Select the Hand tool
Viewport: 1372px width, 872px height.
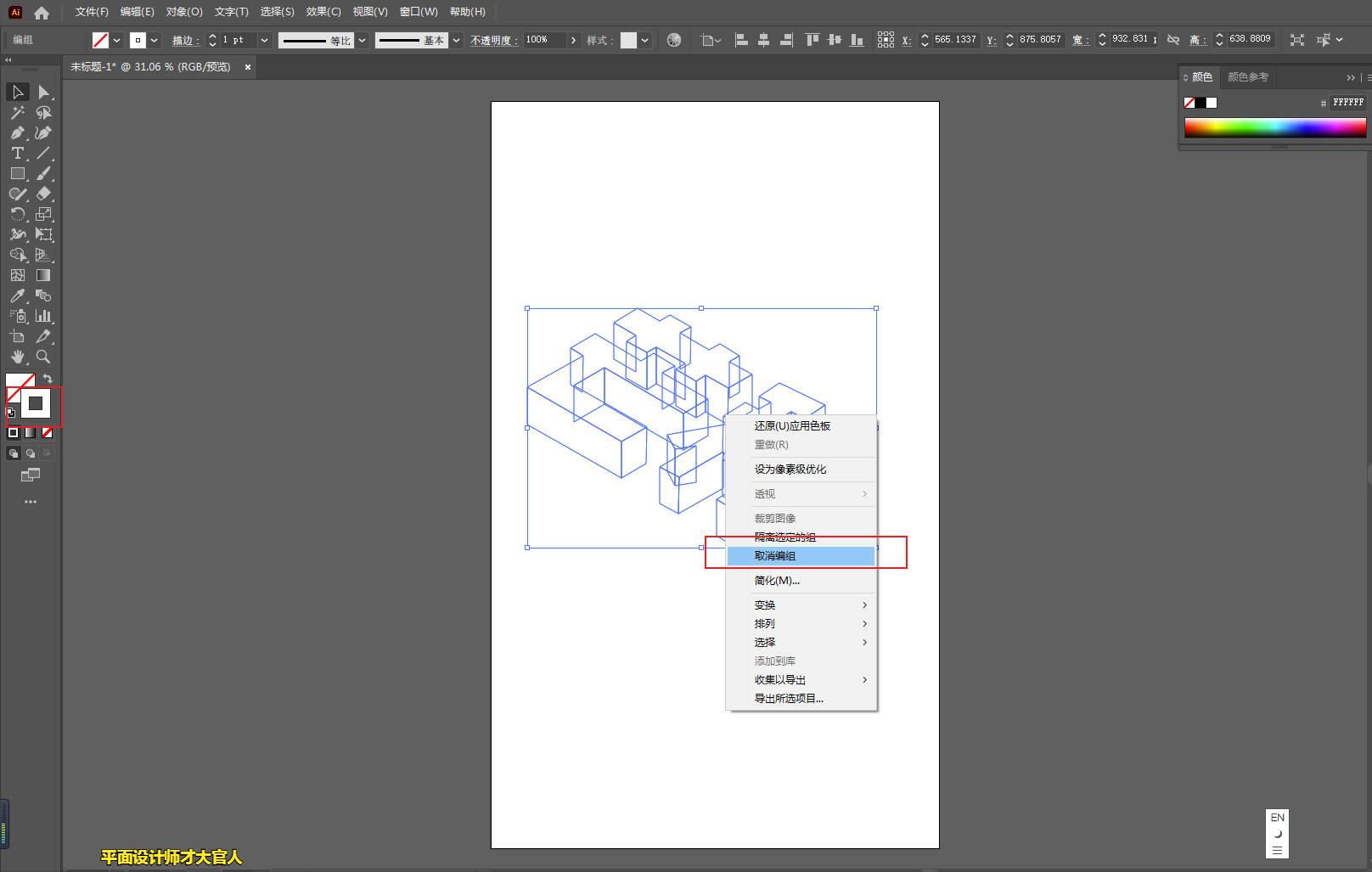click(17, 357)
